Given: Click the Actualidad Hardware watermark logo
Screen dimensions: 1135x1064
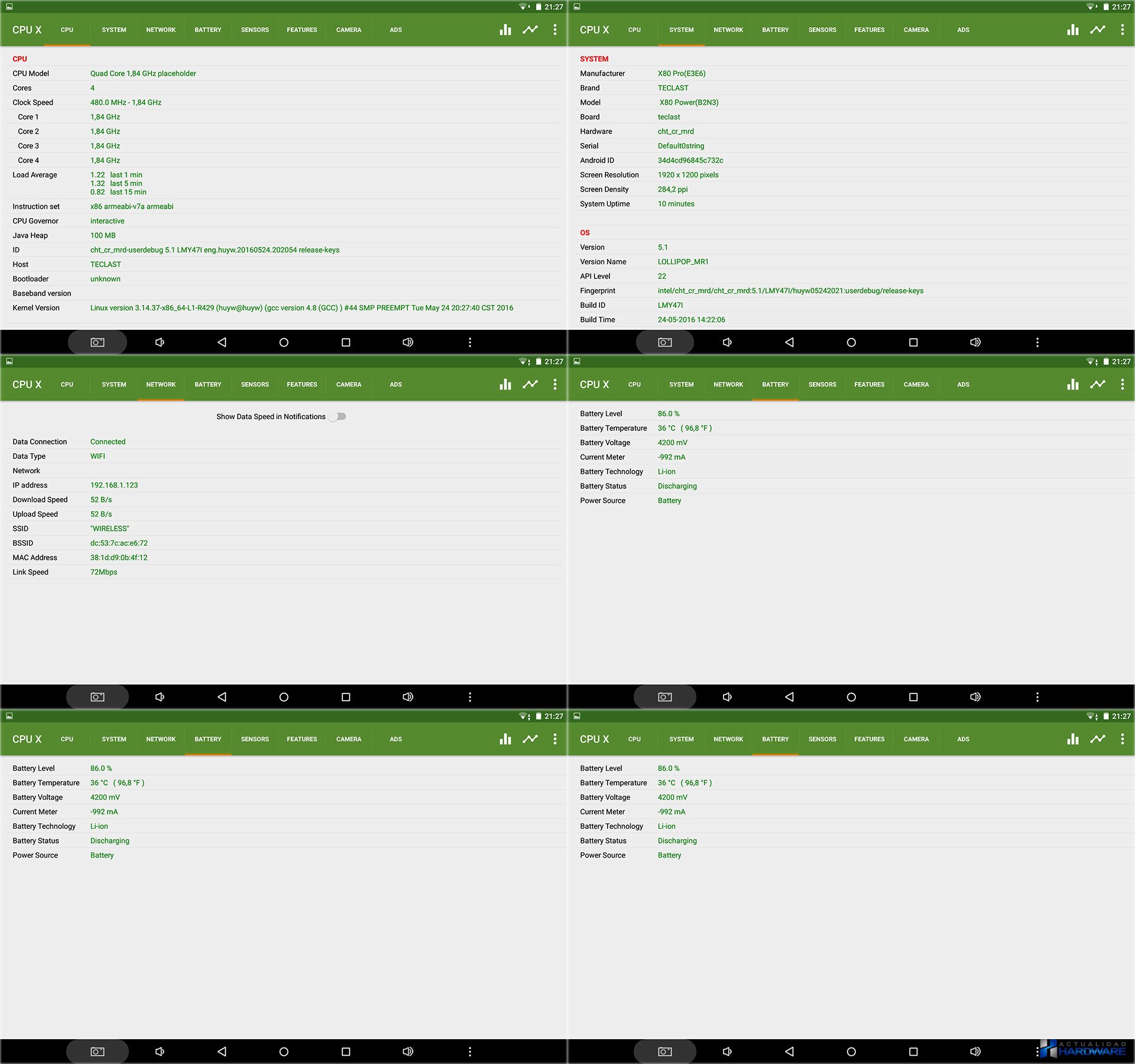Looking at the screenshot, I should 1084,1049.
